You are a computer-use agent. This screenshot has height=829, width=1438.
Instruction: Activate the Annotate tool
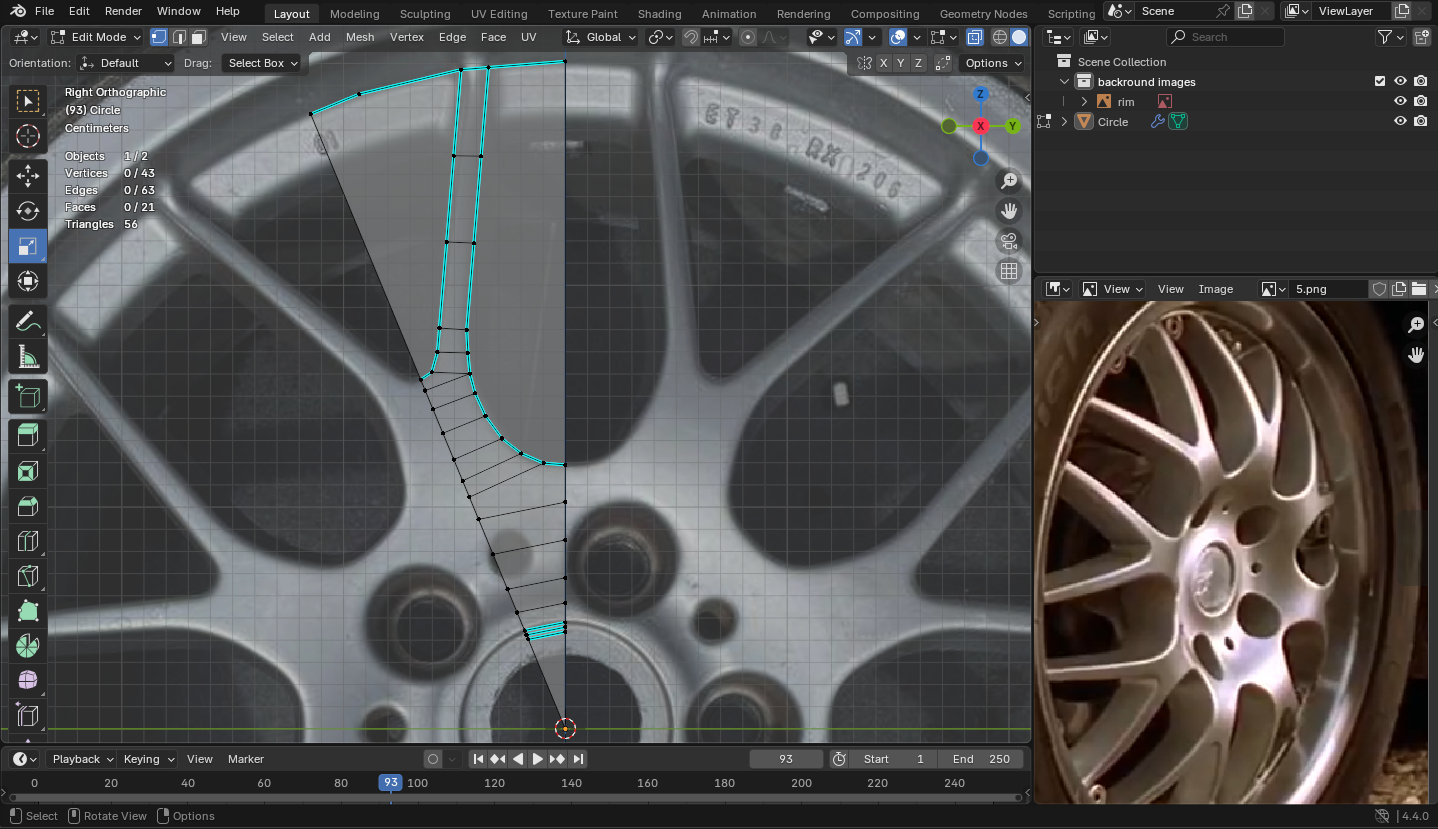(27, 322)
